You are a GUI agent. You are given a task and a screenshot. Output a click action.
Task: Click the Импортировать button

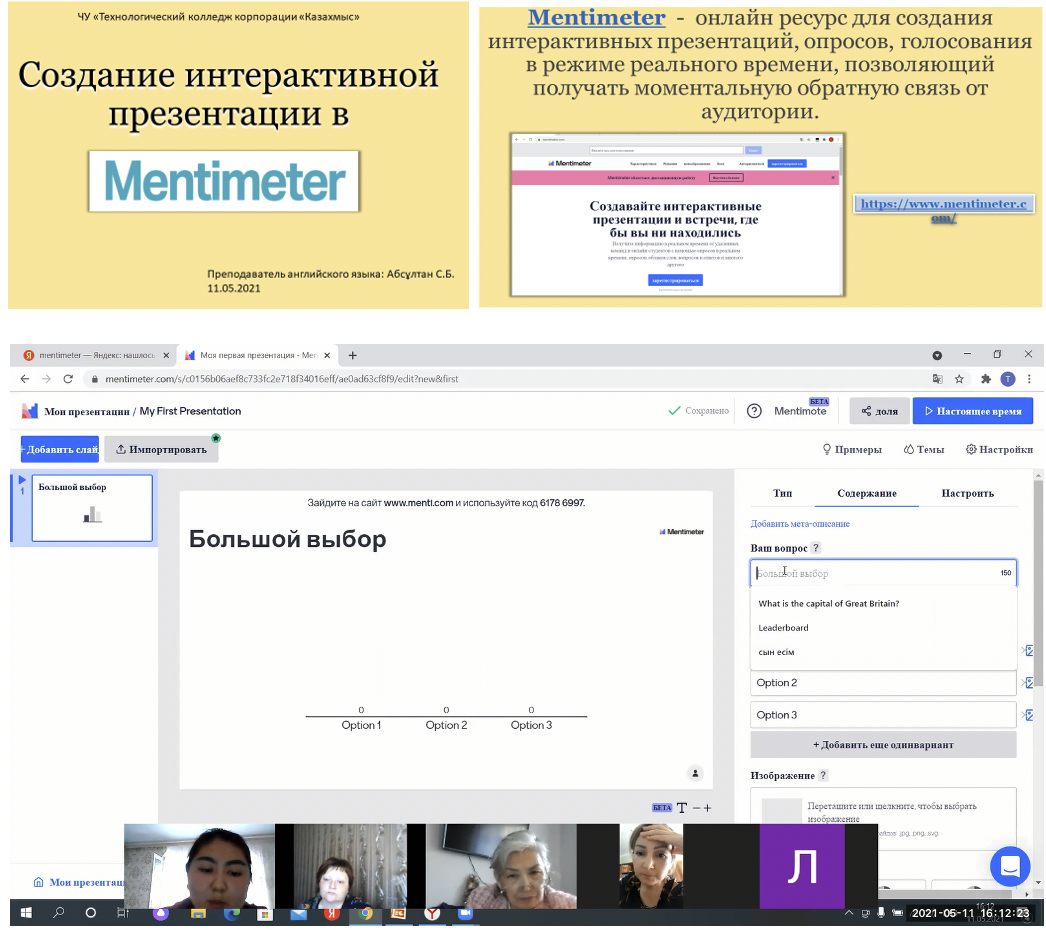[x=161, y=450]
